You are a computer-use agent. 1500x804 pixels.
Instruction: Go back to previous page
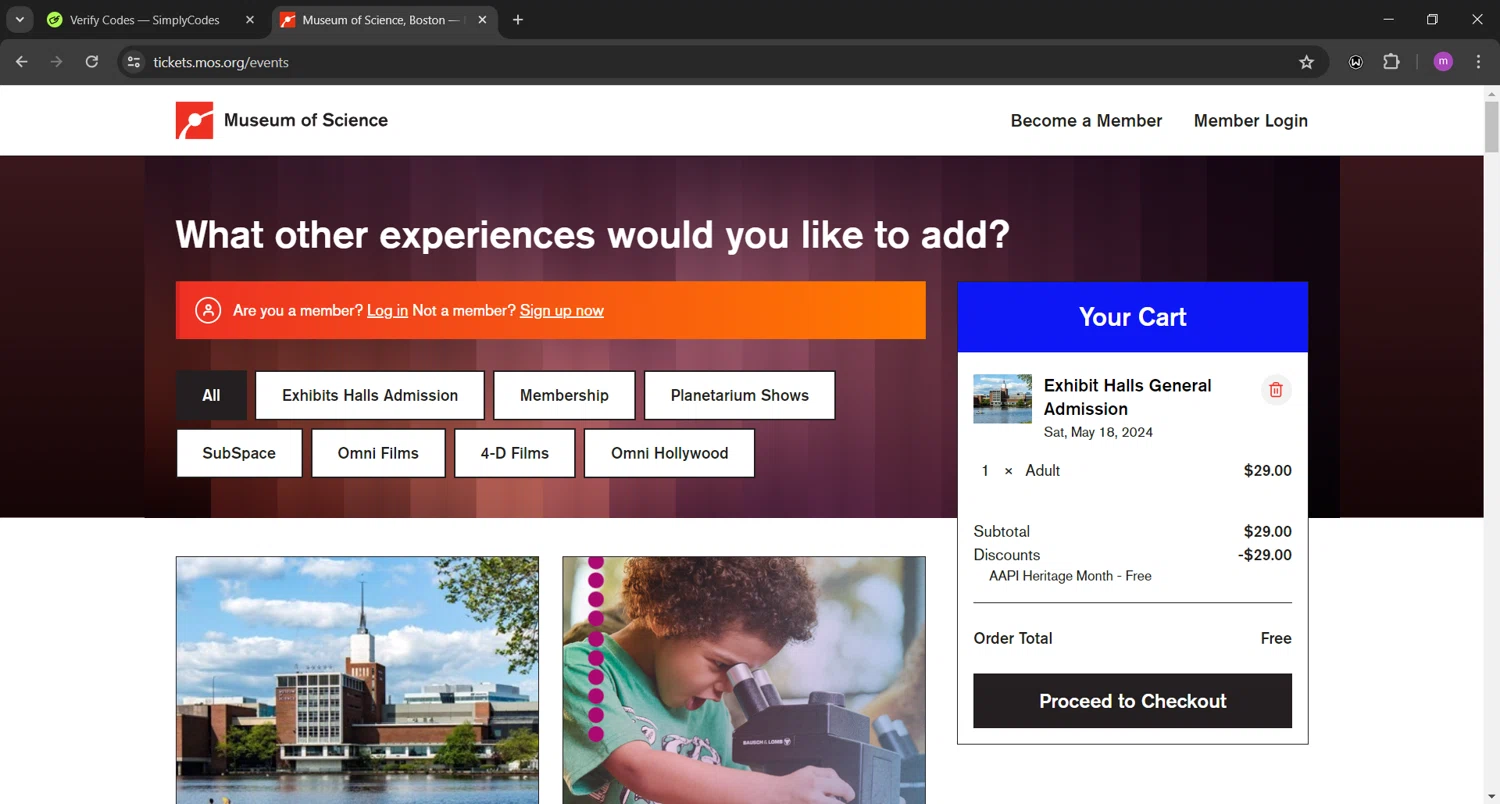pyautogui.click(x=22, y=62)
